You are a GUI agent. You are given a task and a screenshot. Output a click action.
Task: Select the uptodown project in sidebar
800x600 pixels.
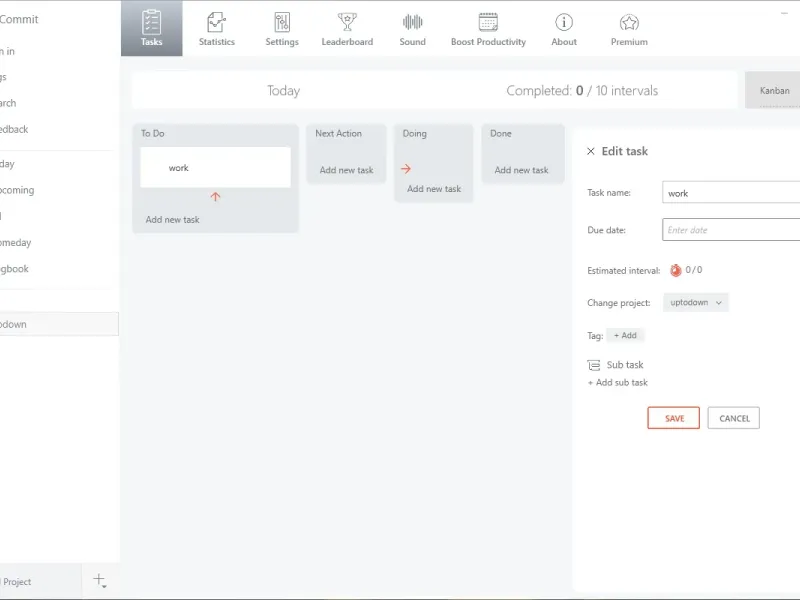pos(59,324)
